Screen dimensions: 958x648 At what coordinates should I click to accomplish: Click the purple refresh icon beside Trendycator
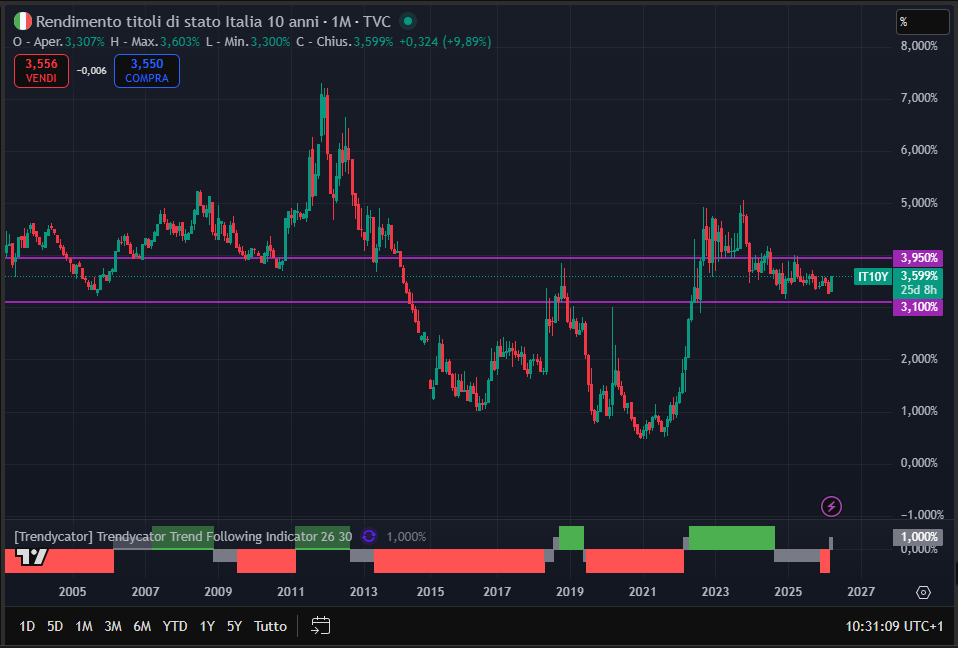pyautogui.click(x=368, y=536)
